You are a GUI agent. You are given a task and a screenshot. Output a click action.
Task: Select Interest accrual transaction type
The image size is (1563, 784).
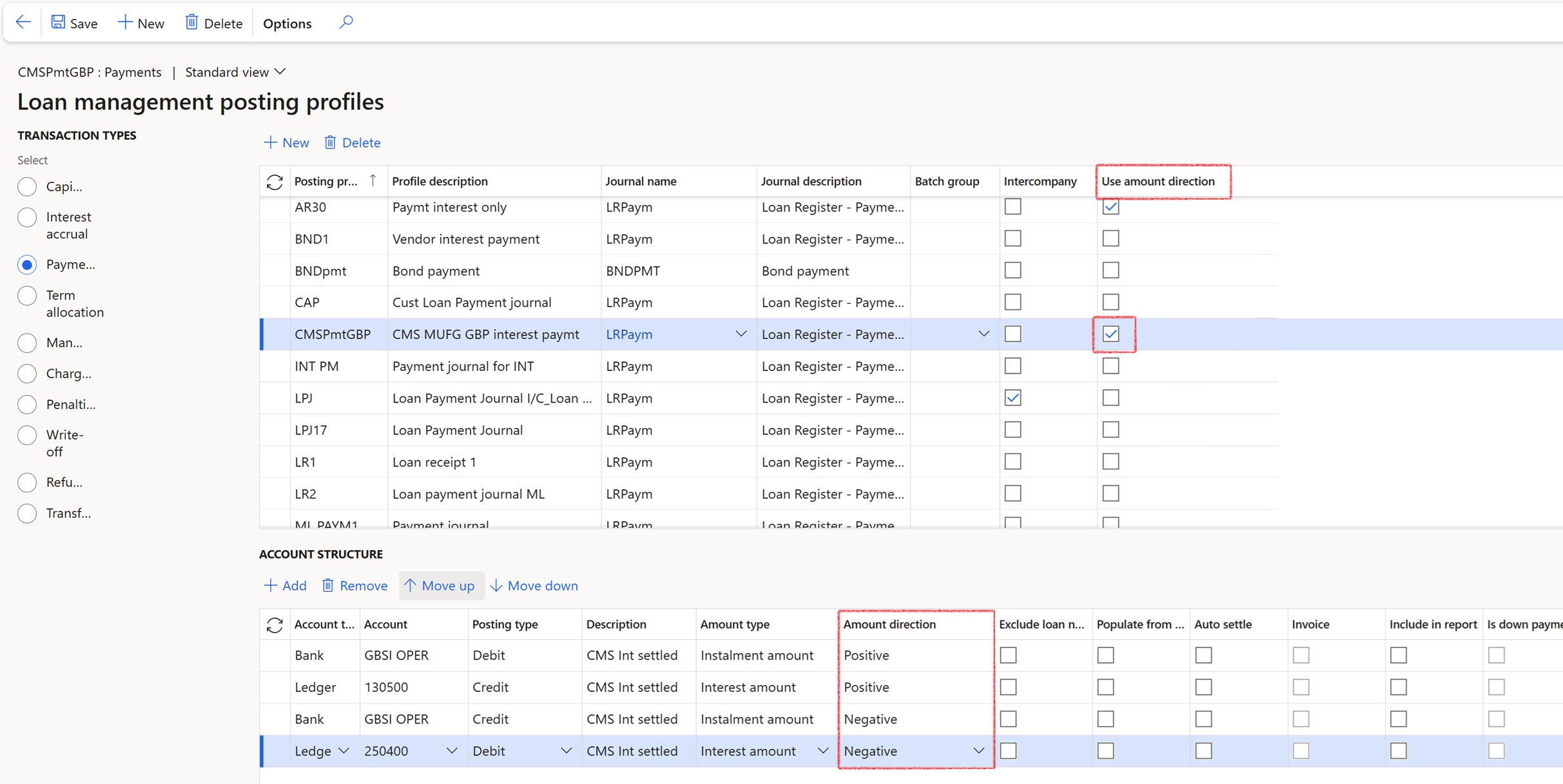pos(27,218)
